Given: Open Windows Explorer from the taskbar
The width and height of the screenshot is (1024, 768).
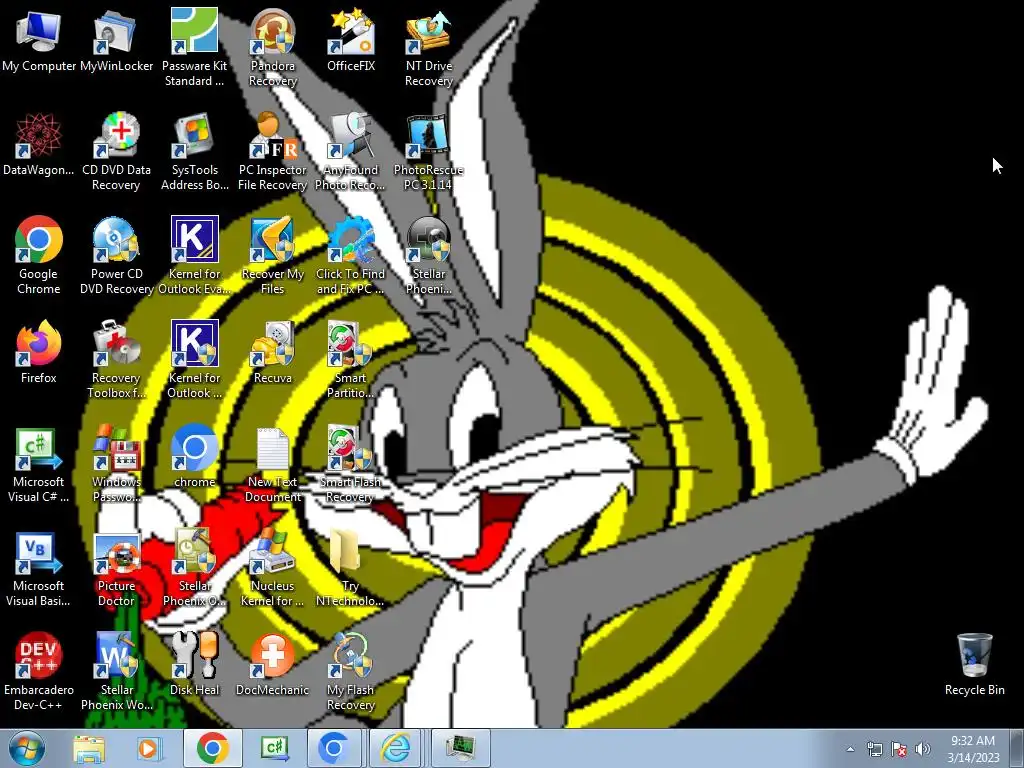Looking at the screenshot, I should point(89,748).
